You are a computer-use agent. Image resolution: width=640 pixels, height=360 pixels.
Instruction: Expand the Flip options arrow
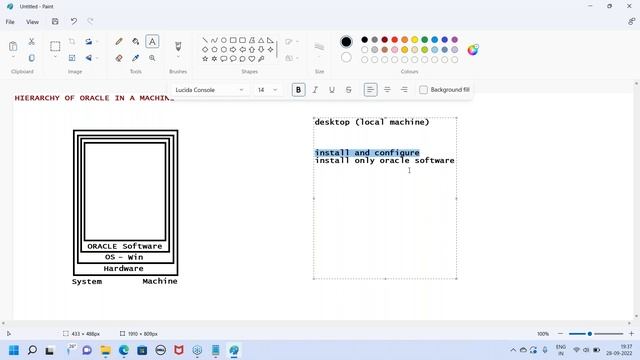[98, 58]
